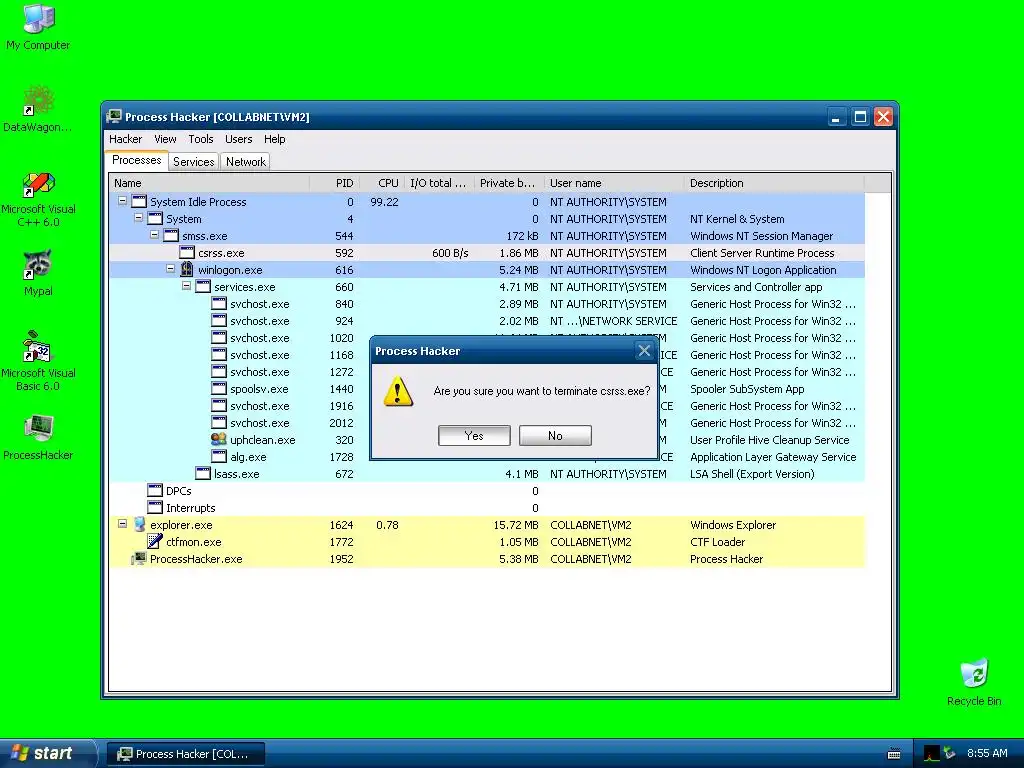Click the winlogon.exe process icon
The height and width of the screenshot is (768, 1024).
(x=187, y=270)
